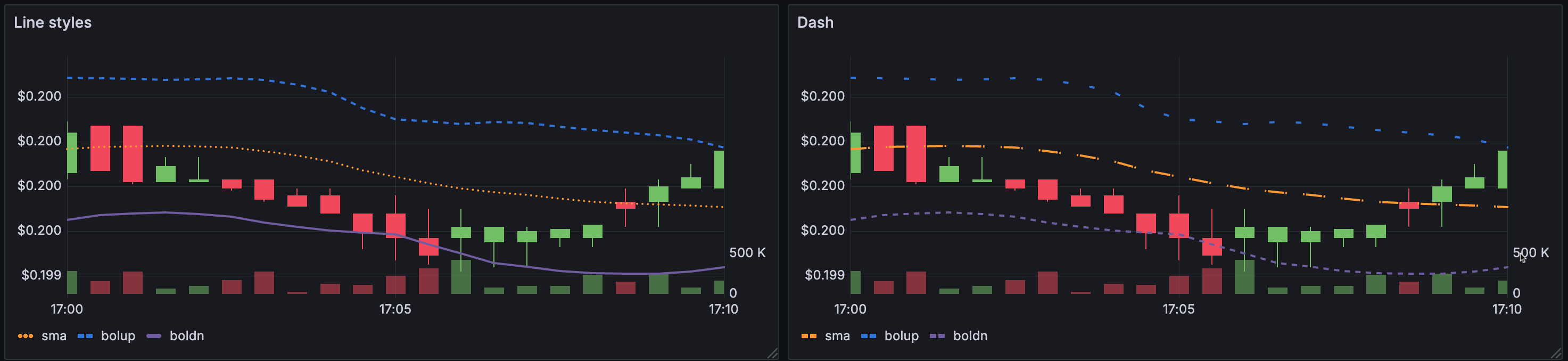
Task: Toggle sma series visibility in Line styles legend
Action: coord(54,336)
